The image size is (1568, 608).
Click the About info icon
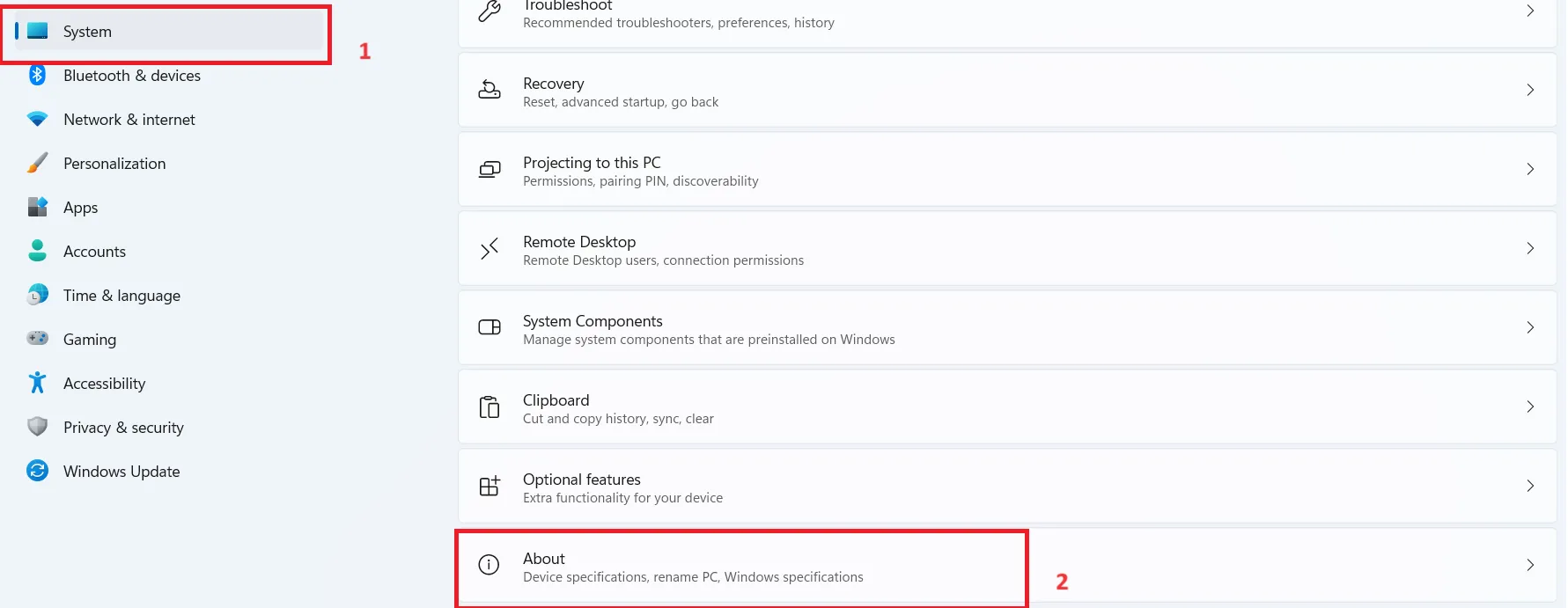click(x=490, y=565)
